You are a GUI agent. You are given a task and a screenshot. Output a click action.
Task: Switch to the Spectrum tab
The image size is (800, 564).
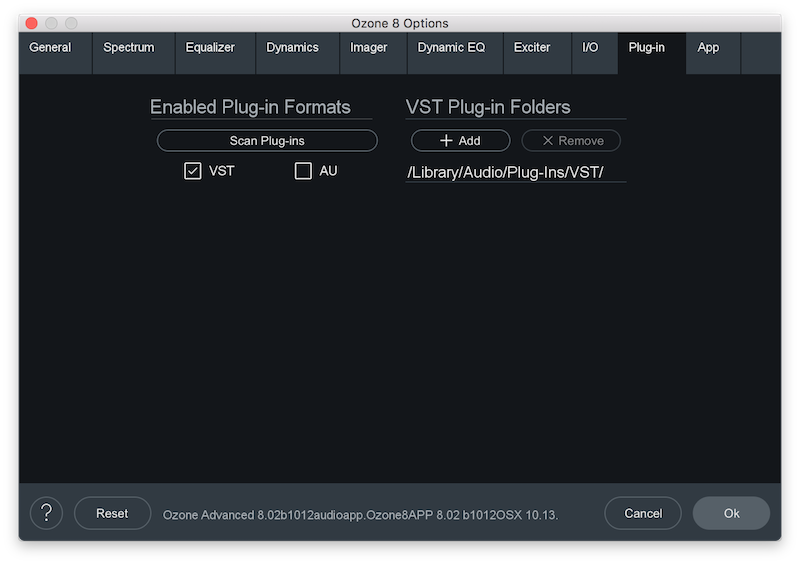click(x=134, y=53)
